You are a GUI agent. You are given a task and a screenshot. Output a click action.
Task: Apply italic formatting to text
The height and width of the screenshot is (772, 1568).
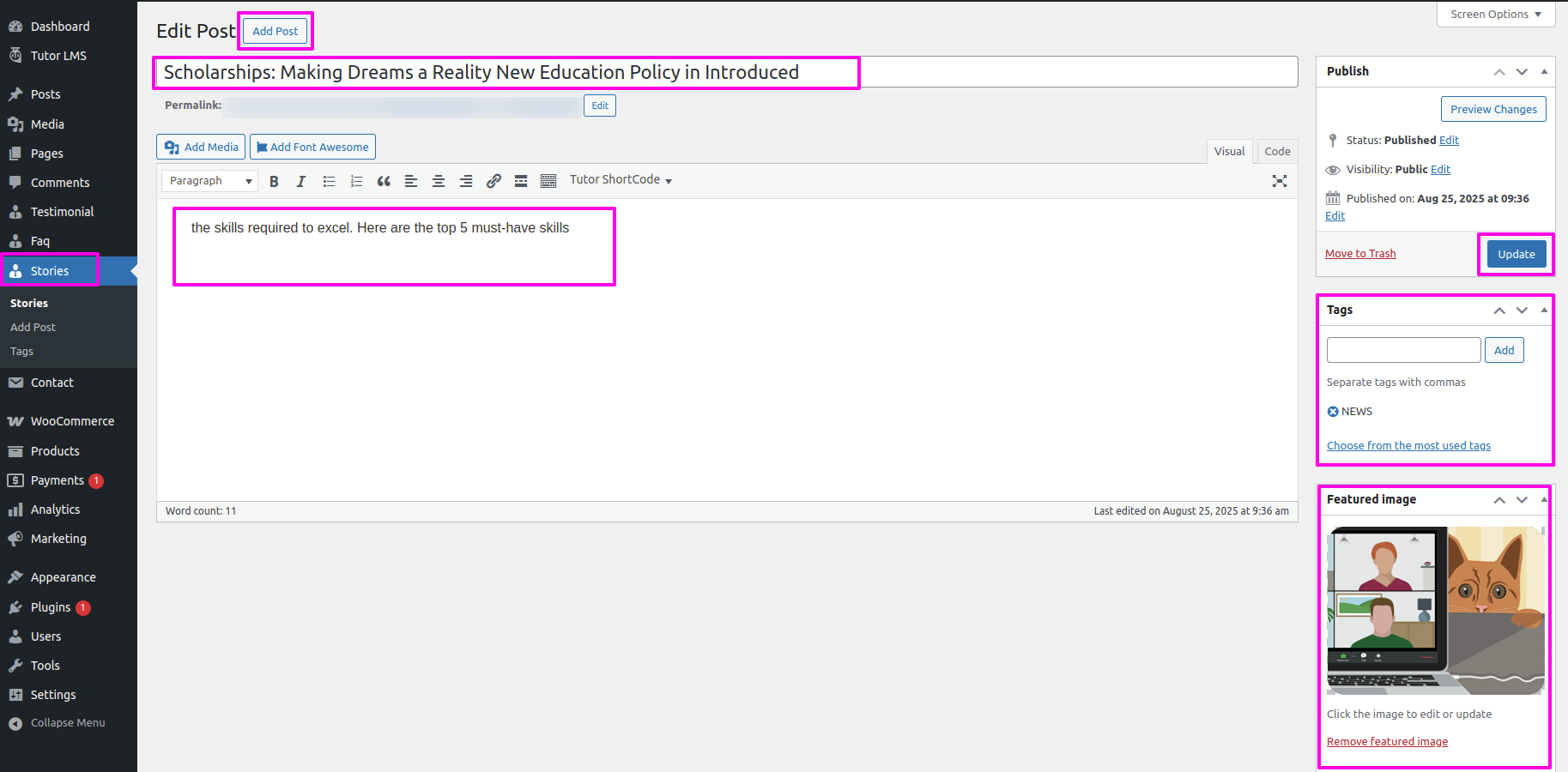[x=301, y=181]
